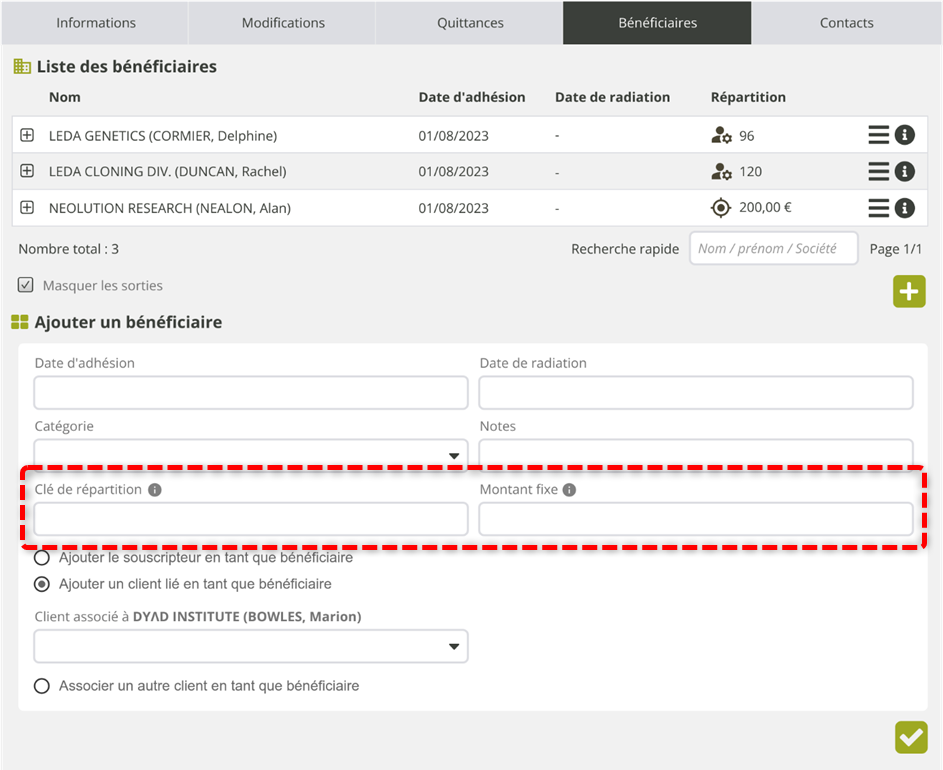Viewport: 943px width, 770px height.
Task: Click the Recherche rapide search field
Action: point(773,249)
